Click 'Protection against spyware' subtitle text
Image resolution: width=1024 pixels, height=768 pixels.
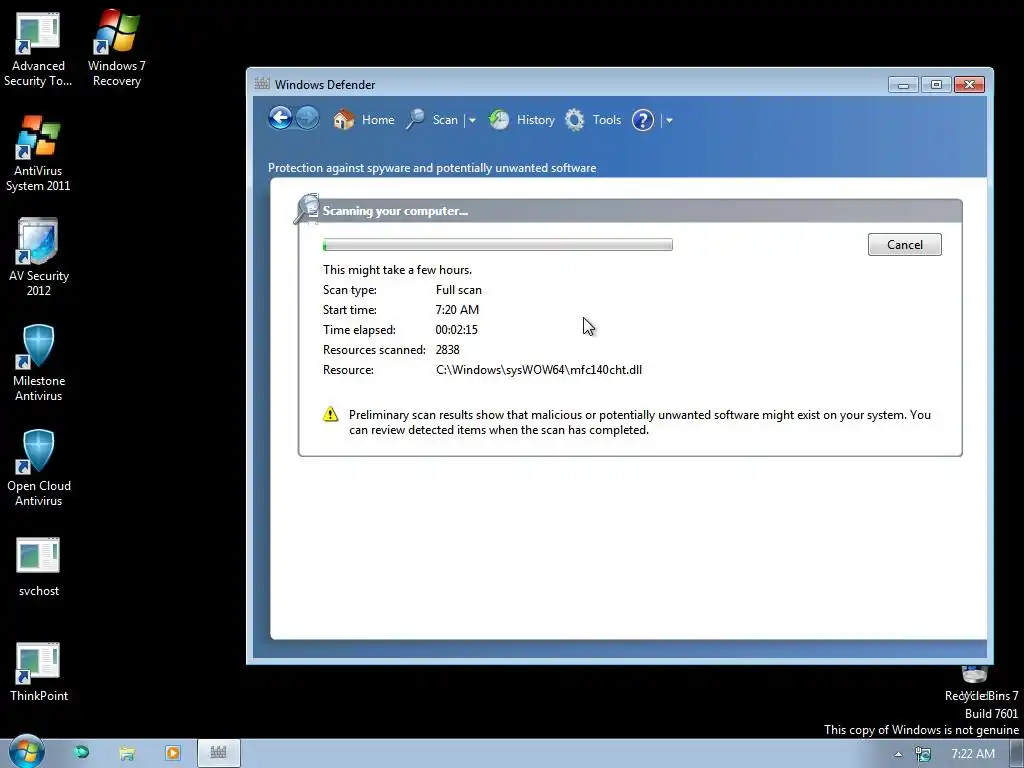point(432,168)
